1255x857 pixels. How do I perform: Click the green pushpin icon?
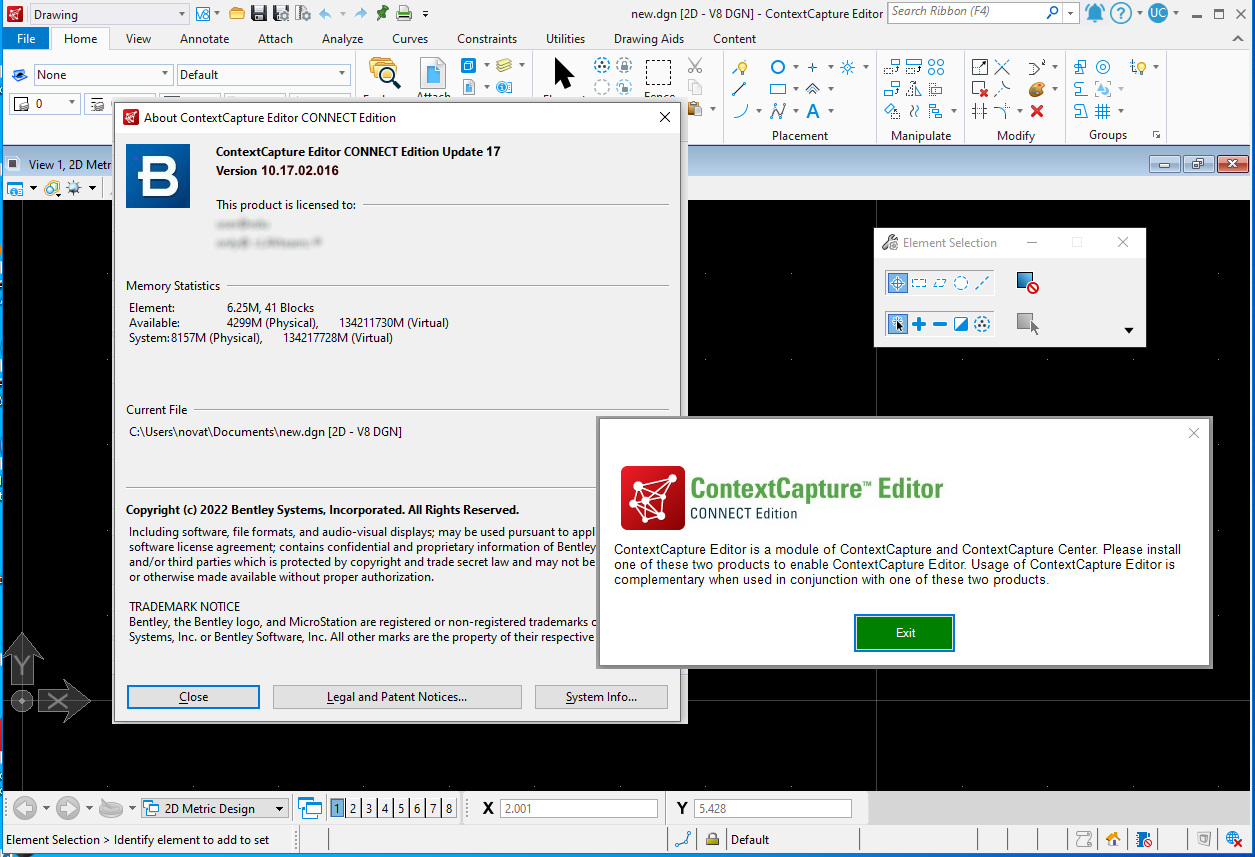pos(383,13)
